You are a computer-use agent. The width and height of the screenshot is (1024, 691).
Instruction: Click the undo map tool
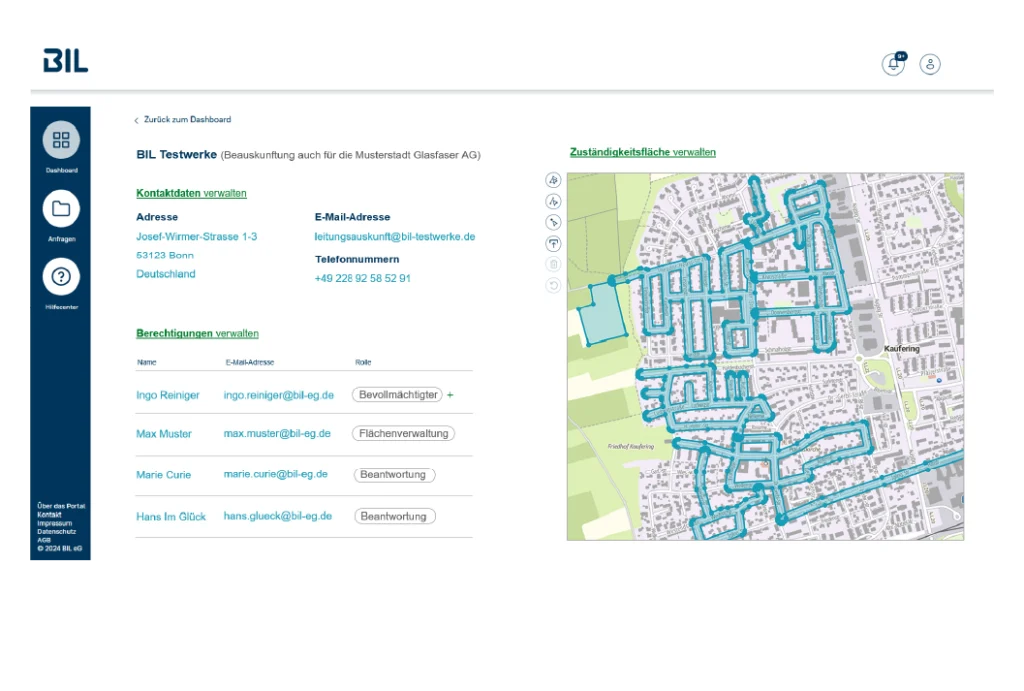coord(553,286)
